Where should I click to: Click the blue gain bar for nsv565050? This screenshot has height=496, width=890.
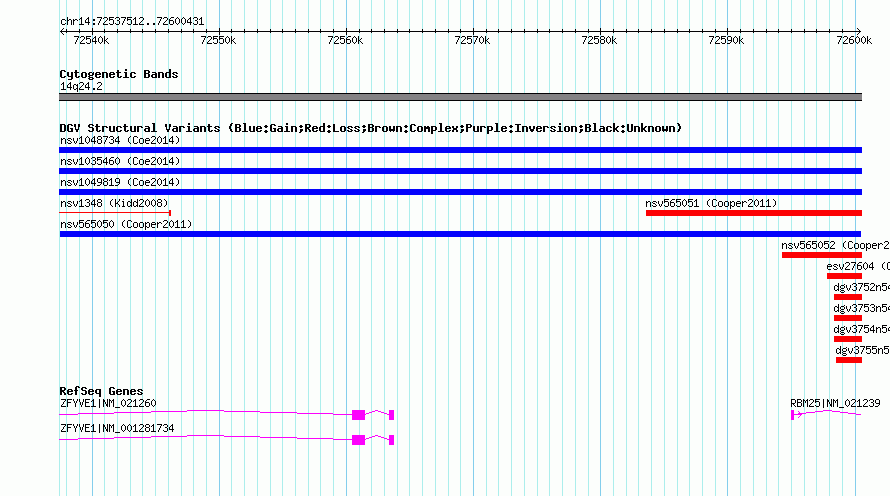click(460, 234)
